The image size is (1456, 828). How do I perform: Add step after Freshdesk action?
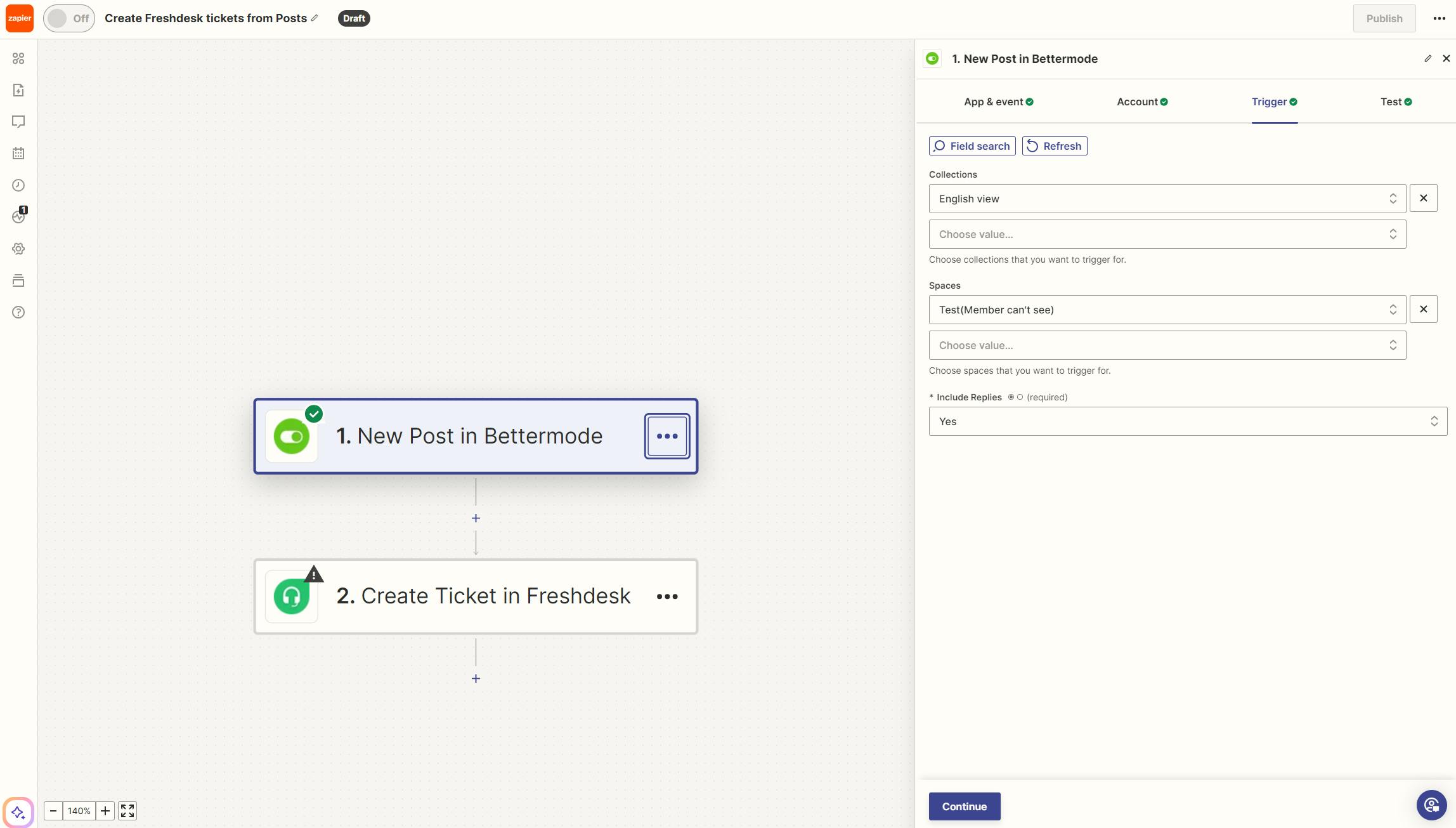[x=476, y=678]
